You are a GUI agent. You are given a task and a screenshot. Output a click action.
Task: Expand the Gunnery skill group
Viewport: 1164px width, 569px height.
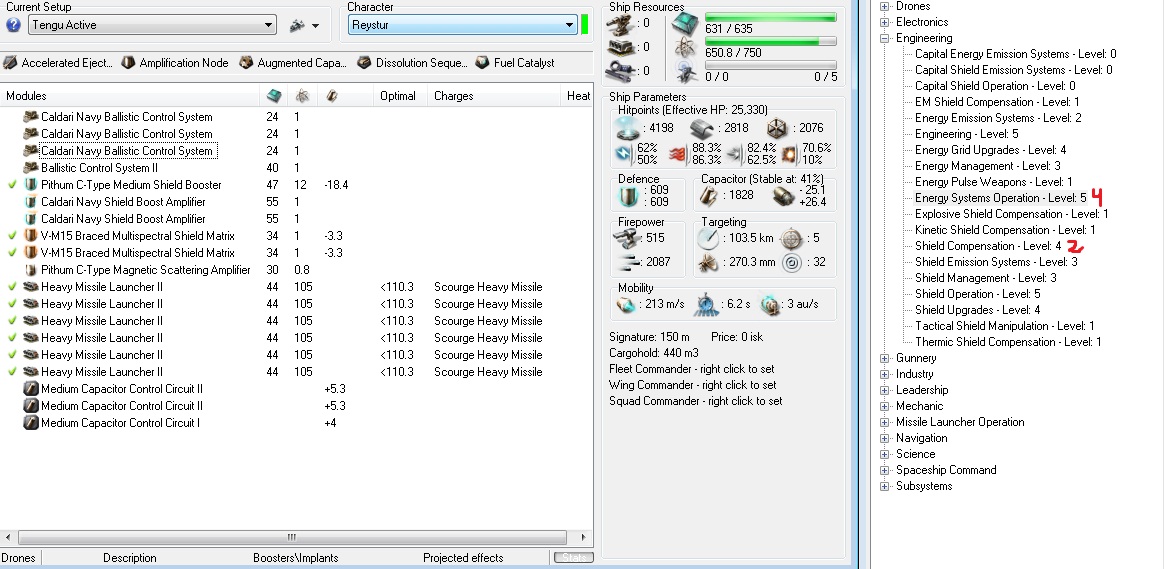(884, 358)
